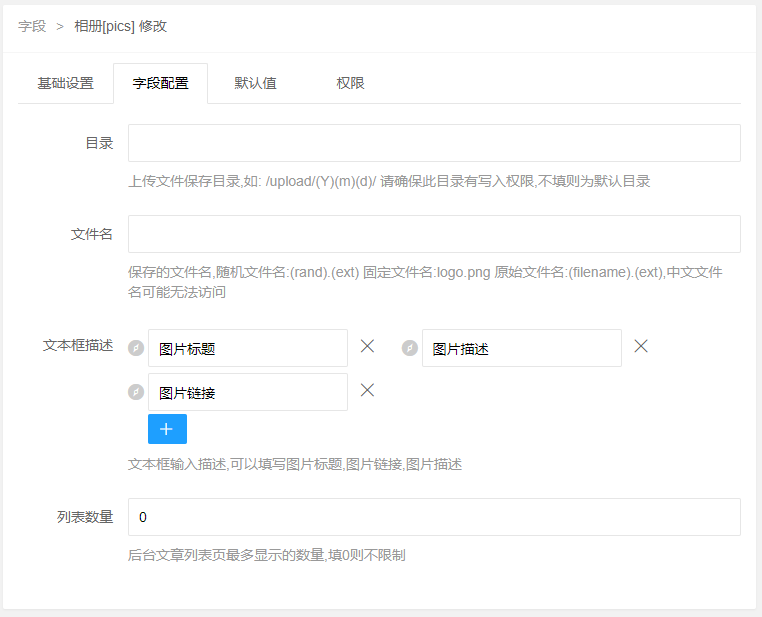Add a new text box description
The width and height of the screenshot is (762, 617).
coord(167,429)
